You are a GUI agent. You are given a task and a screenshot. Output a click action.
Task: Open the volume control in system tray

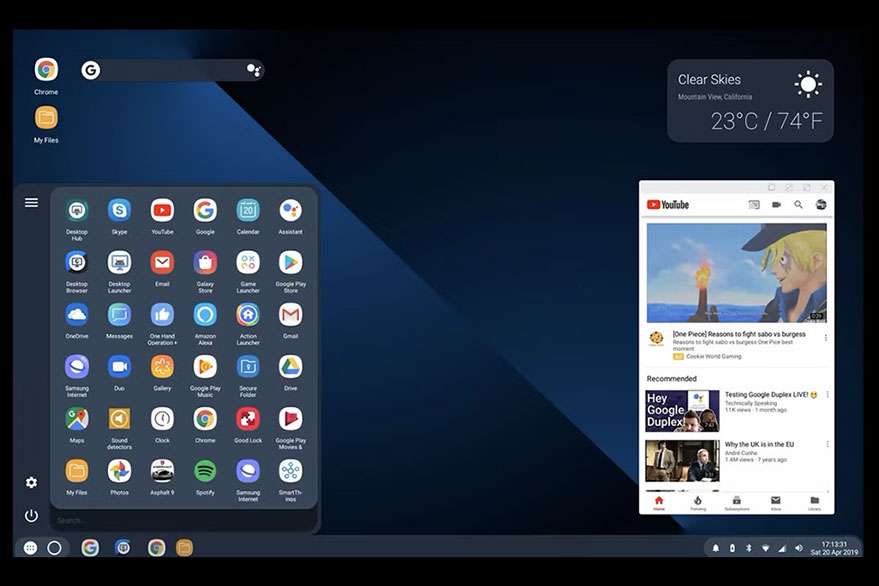pos(799,548)
